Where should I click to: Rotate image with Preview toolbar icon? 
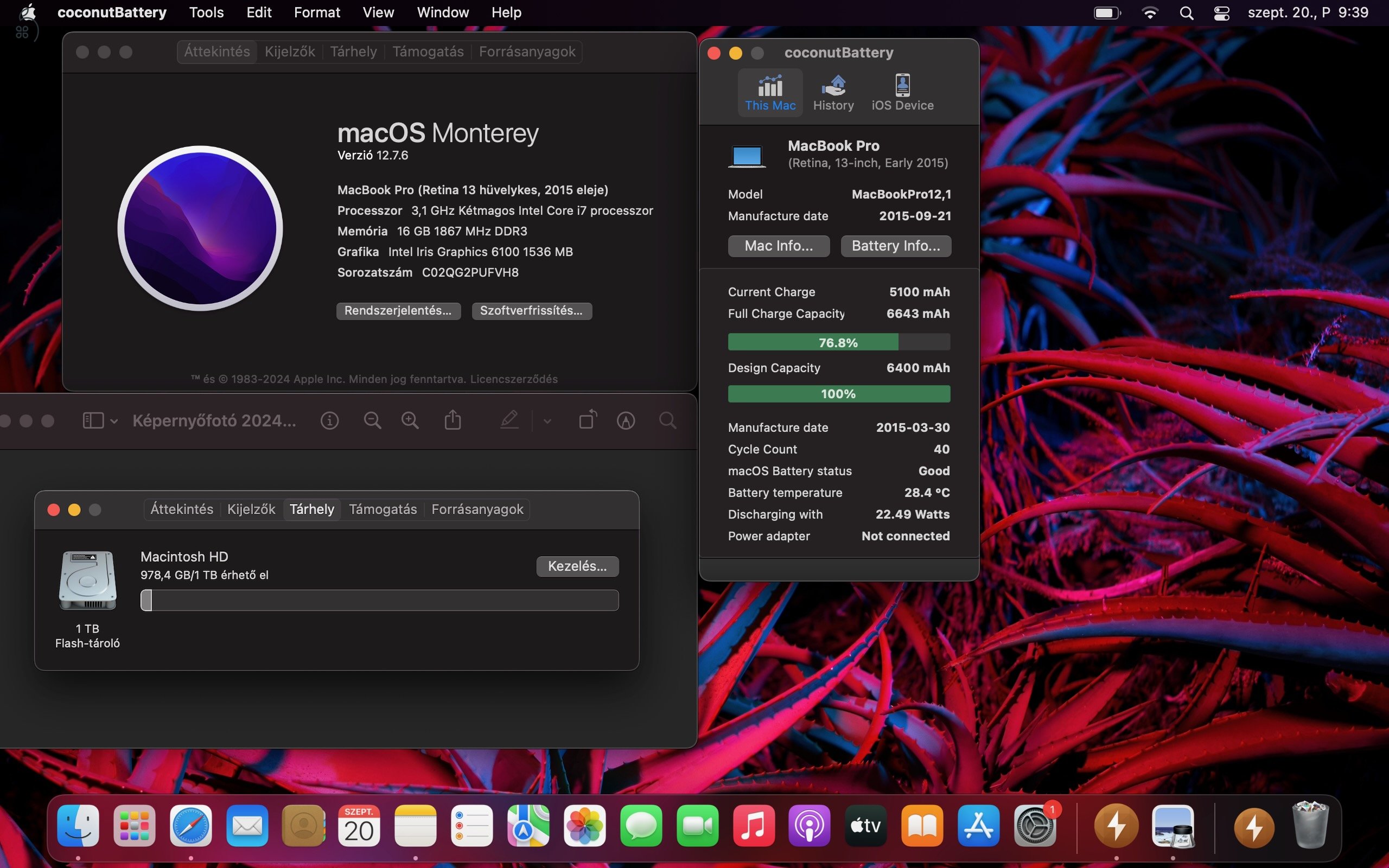point(588,420)
